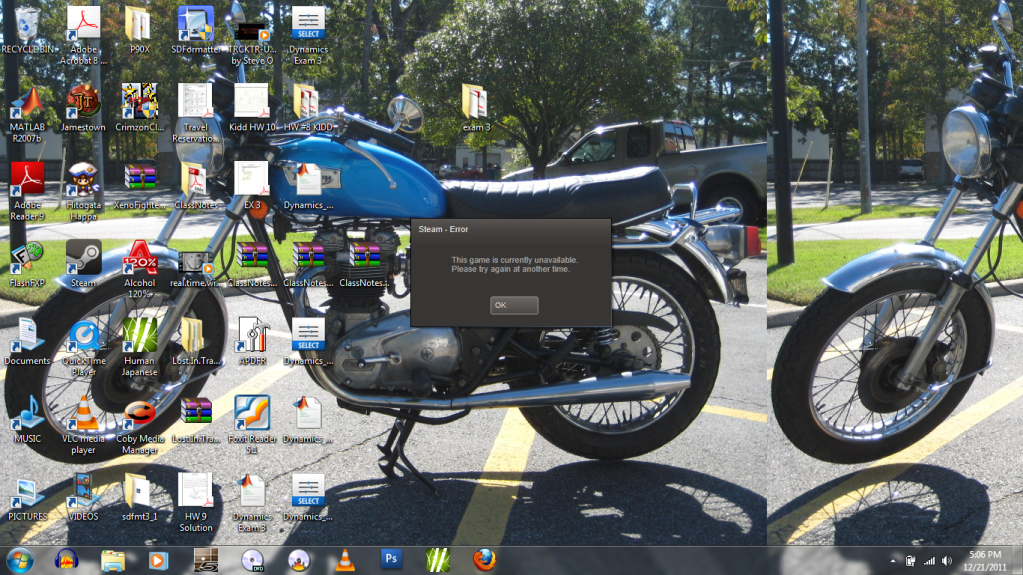Open the Windows Start menu orb
This screenshot has width=1023, height=575.
[20, 561]
